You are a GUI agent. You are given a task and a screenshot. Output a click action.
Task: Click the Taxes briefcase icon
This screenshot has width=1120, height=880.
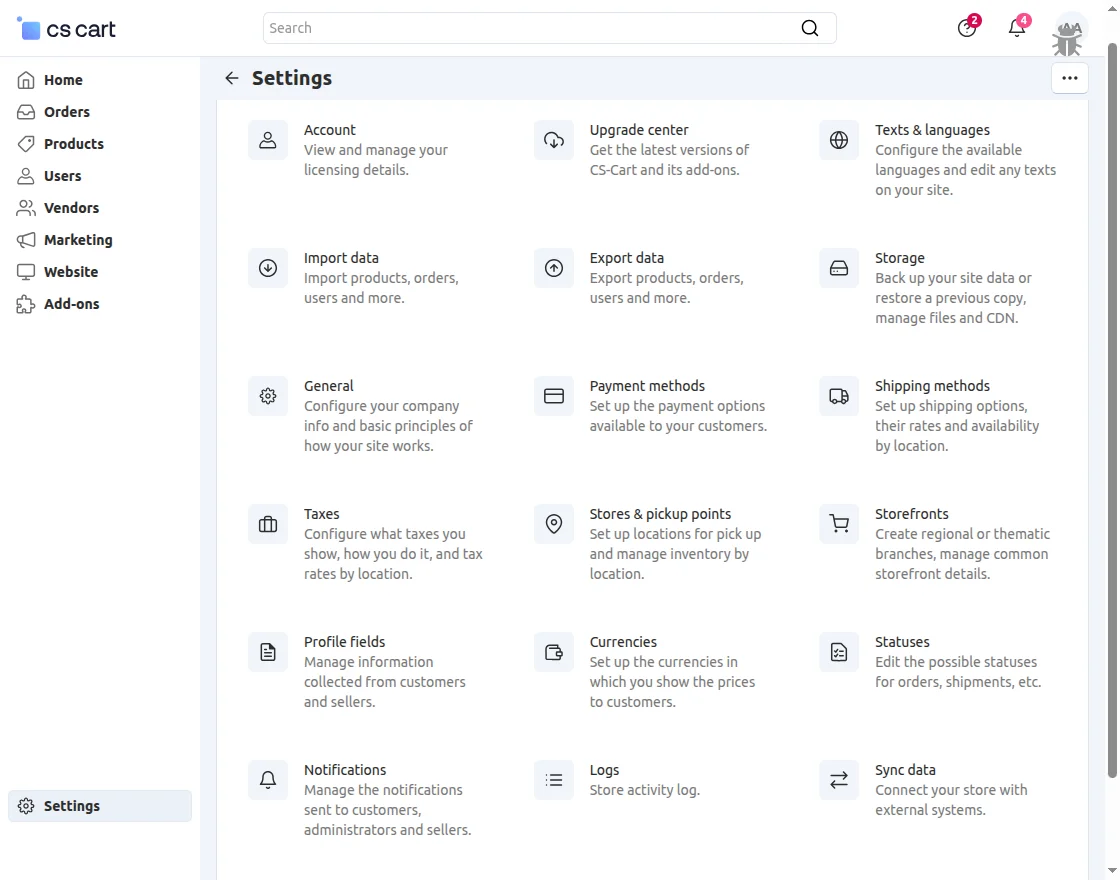click(268, 524)
